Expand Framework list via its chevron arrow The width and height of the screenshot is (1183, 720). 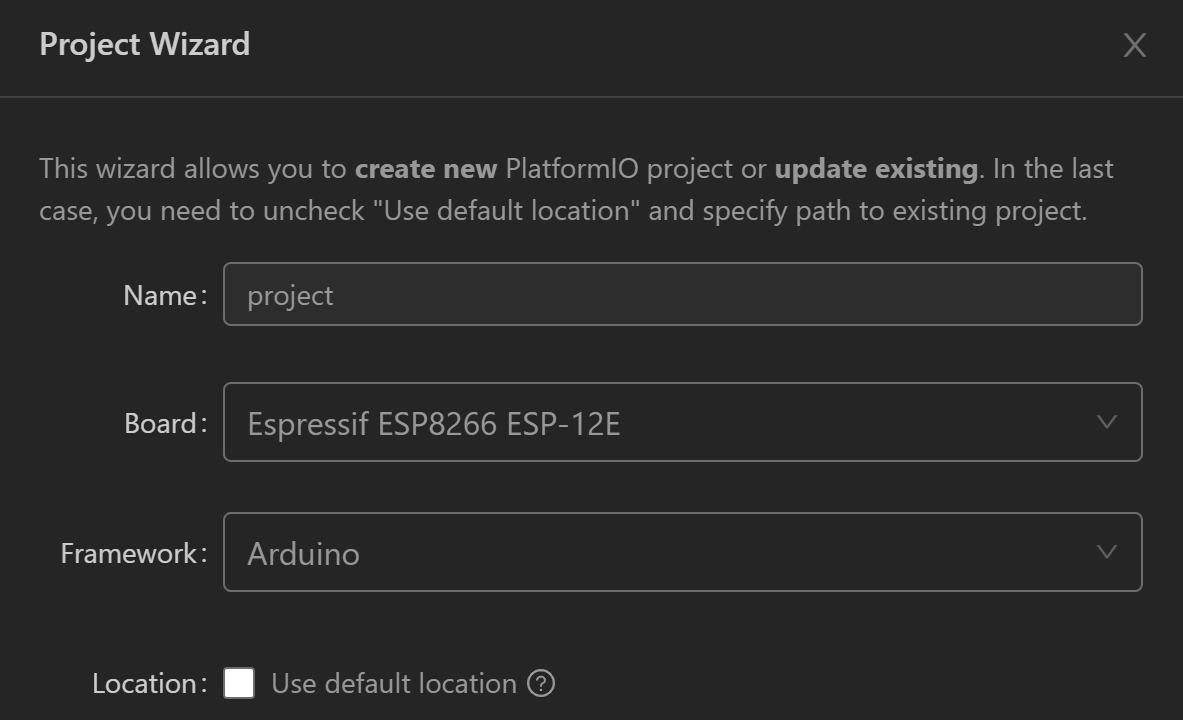tap(1106, 552)
